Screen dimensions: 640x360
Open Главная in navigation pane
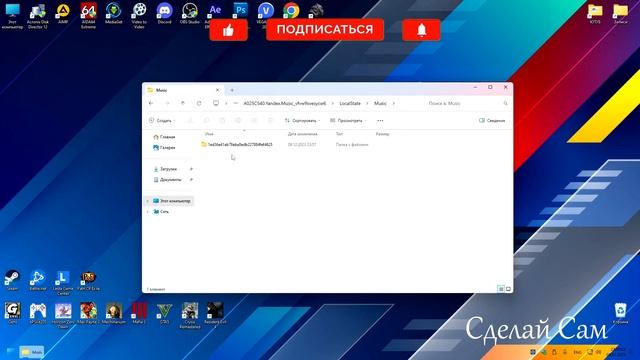164,137
